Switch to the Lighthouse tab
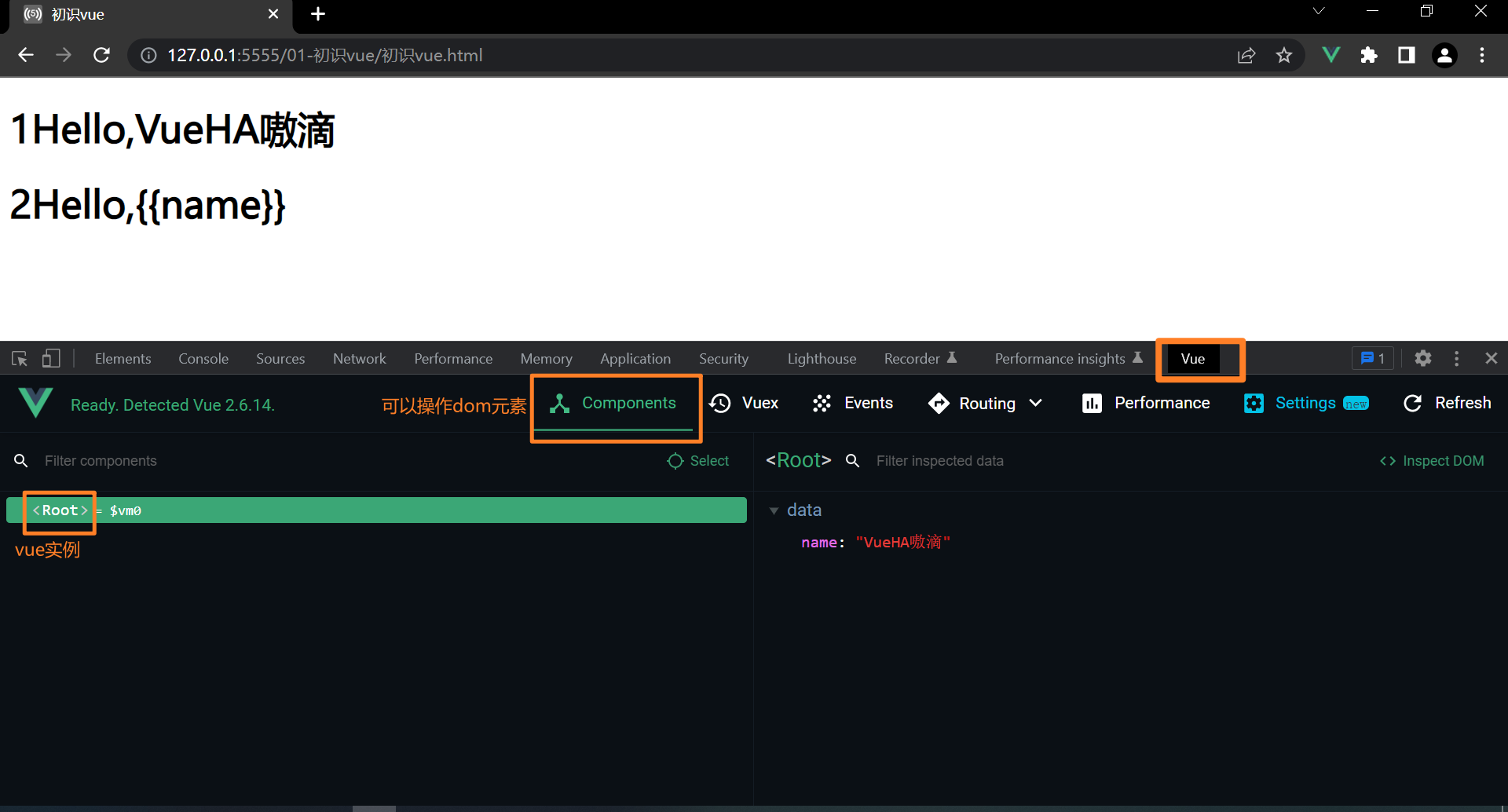 click(822, 359)
